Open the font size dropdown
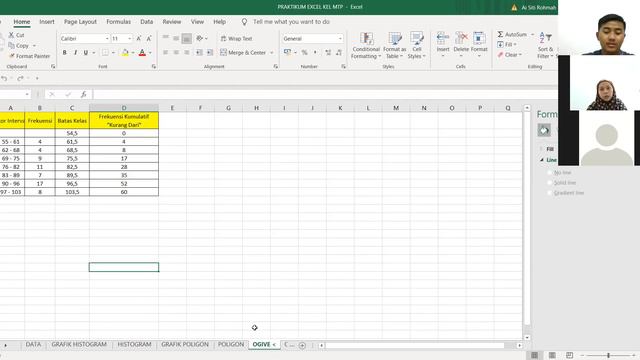 129,39
